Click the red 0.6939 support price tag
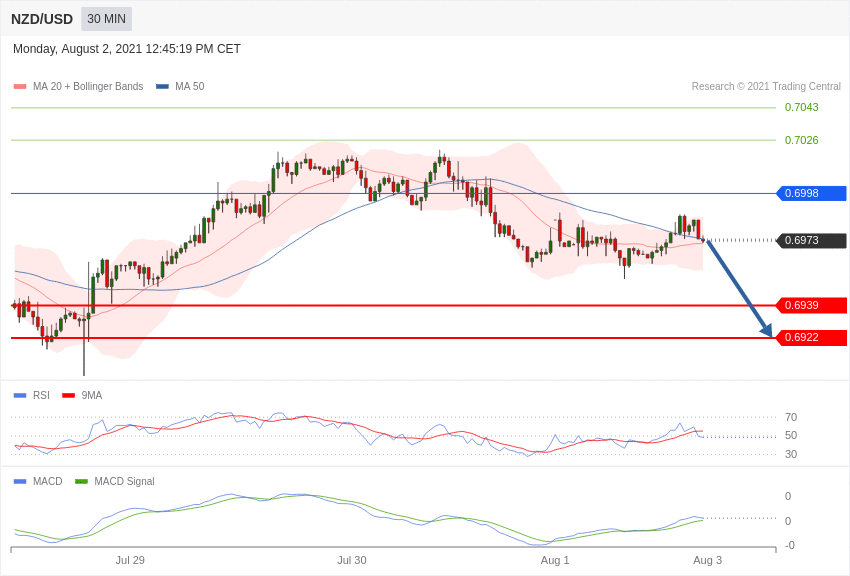850x576 pixels. 812,305
